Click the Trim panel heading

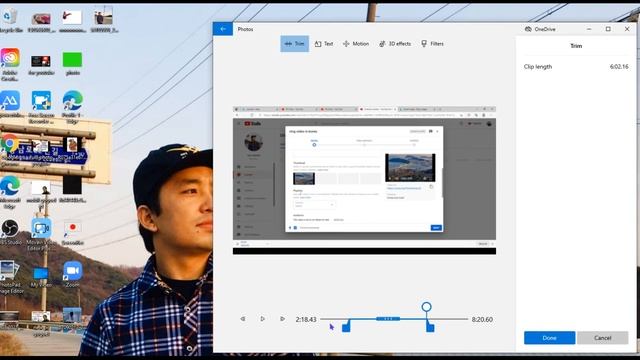576,46
